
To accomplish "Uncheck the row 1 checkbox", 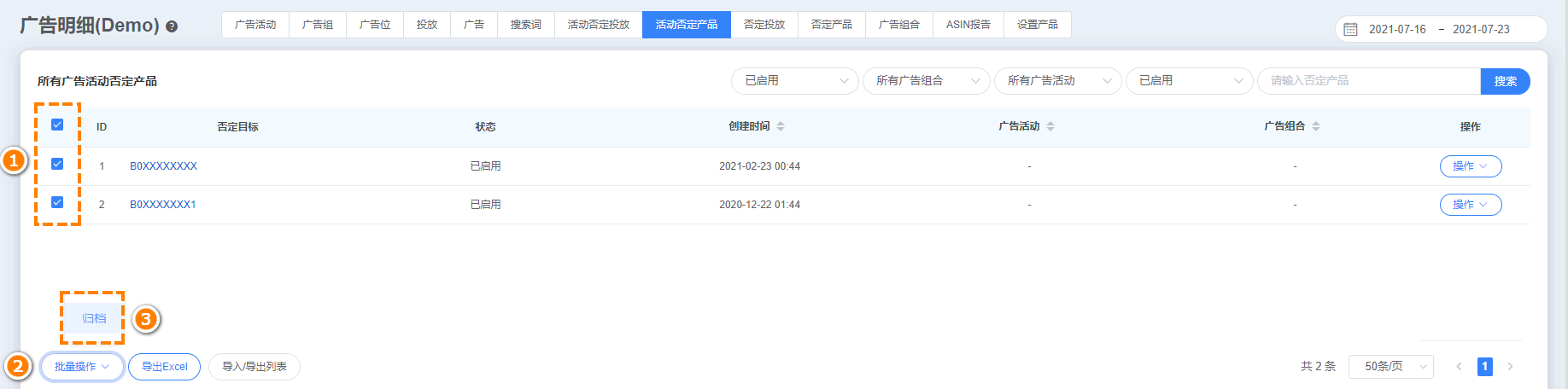I will pyautogui.click(x=57, y=164).
